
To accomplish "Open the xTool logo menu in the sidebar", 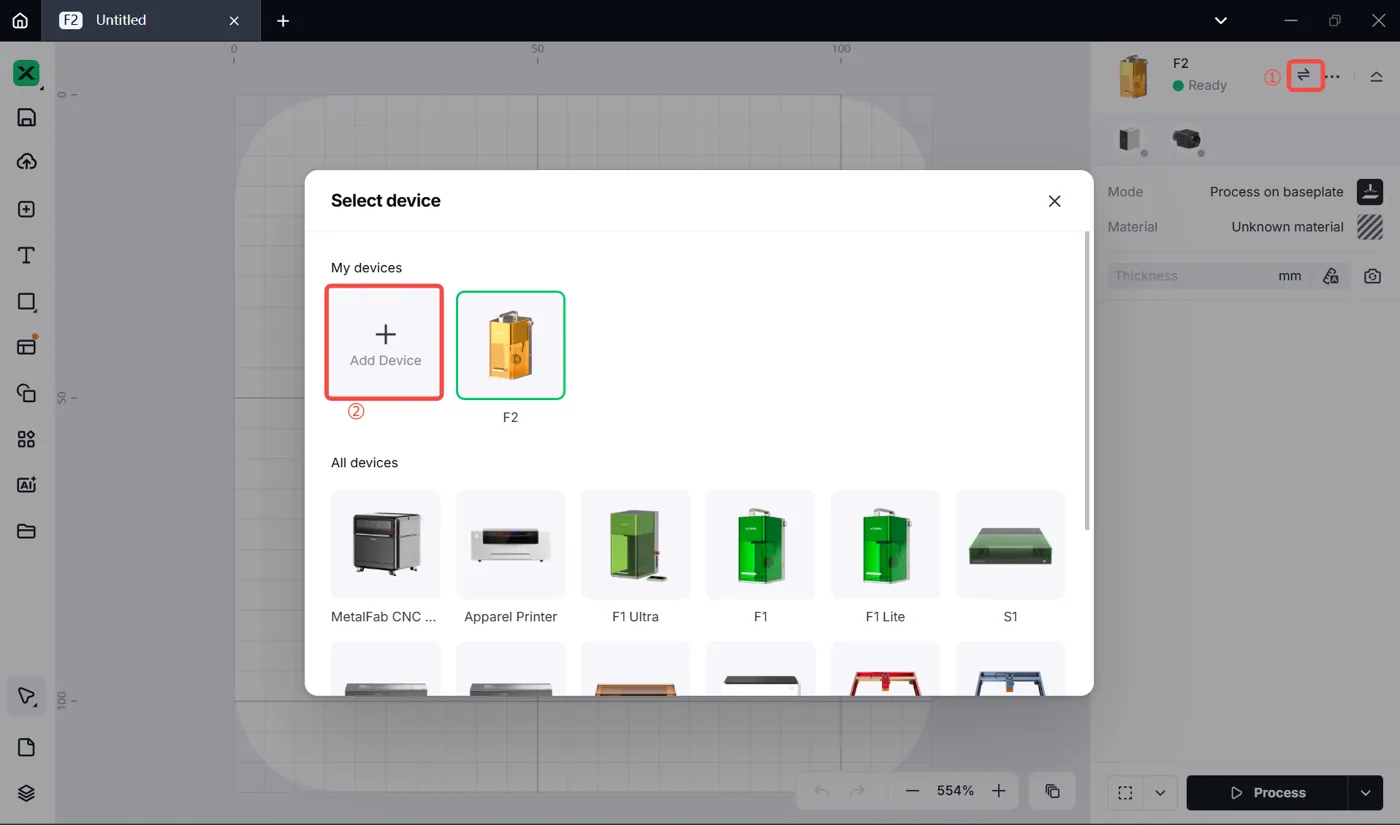I will coord(26,73).
